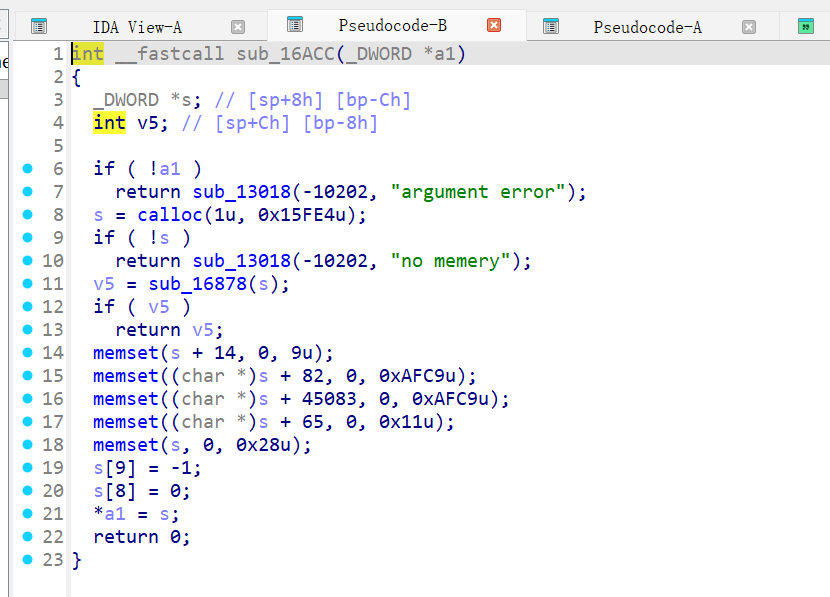The width and height of the screenshot is (830, 597).
Task: Select parameter a1 in function signature
Action: click(444, 54)
